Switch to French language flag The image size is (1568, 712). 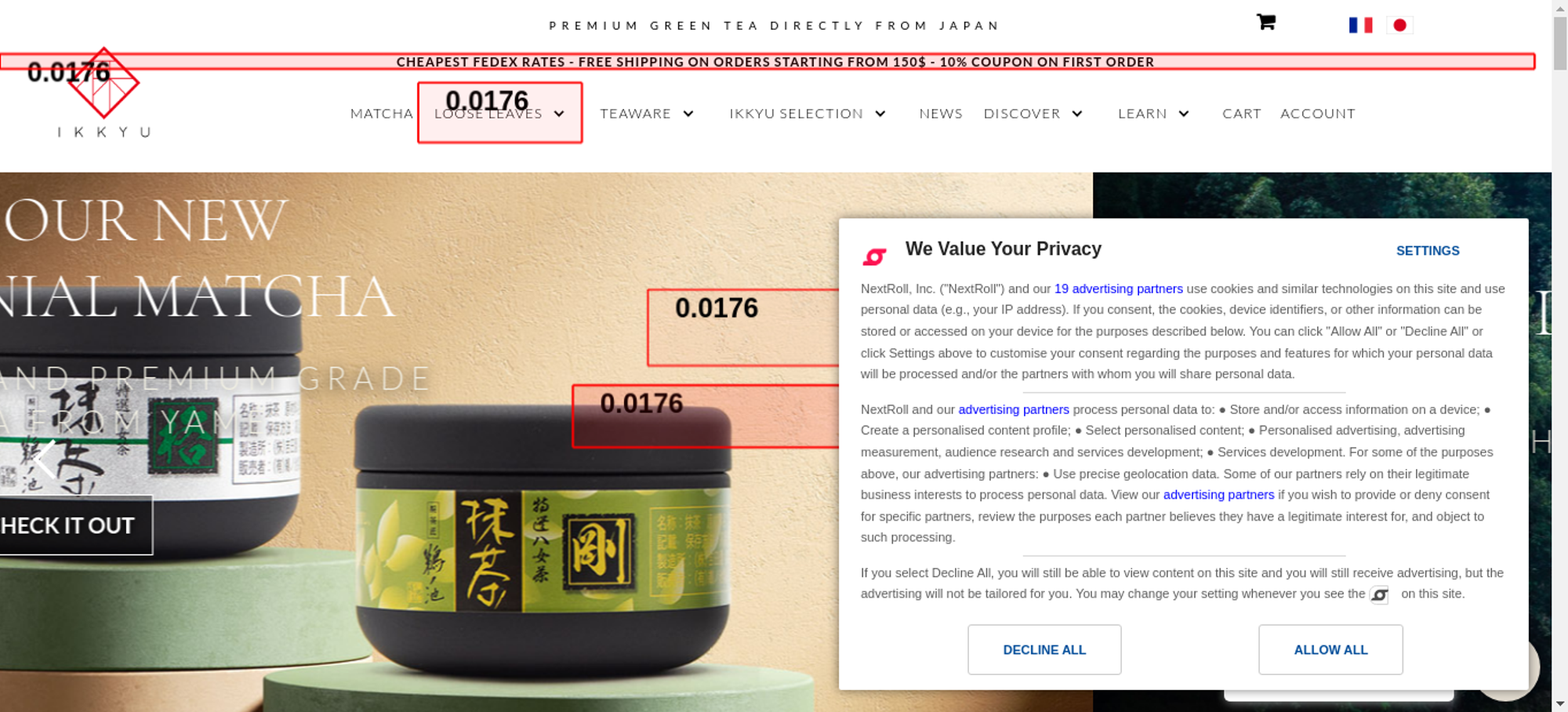click(1360, 25)
